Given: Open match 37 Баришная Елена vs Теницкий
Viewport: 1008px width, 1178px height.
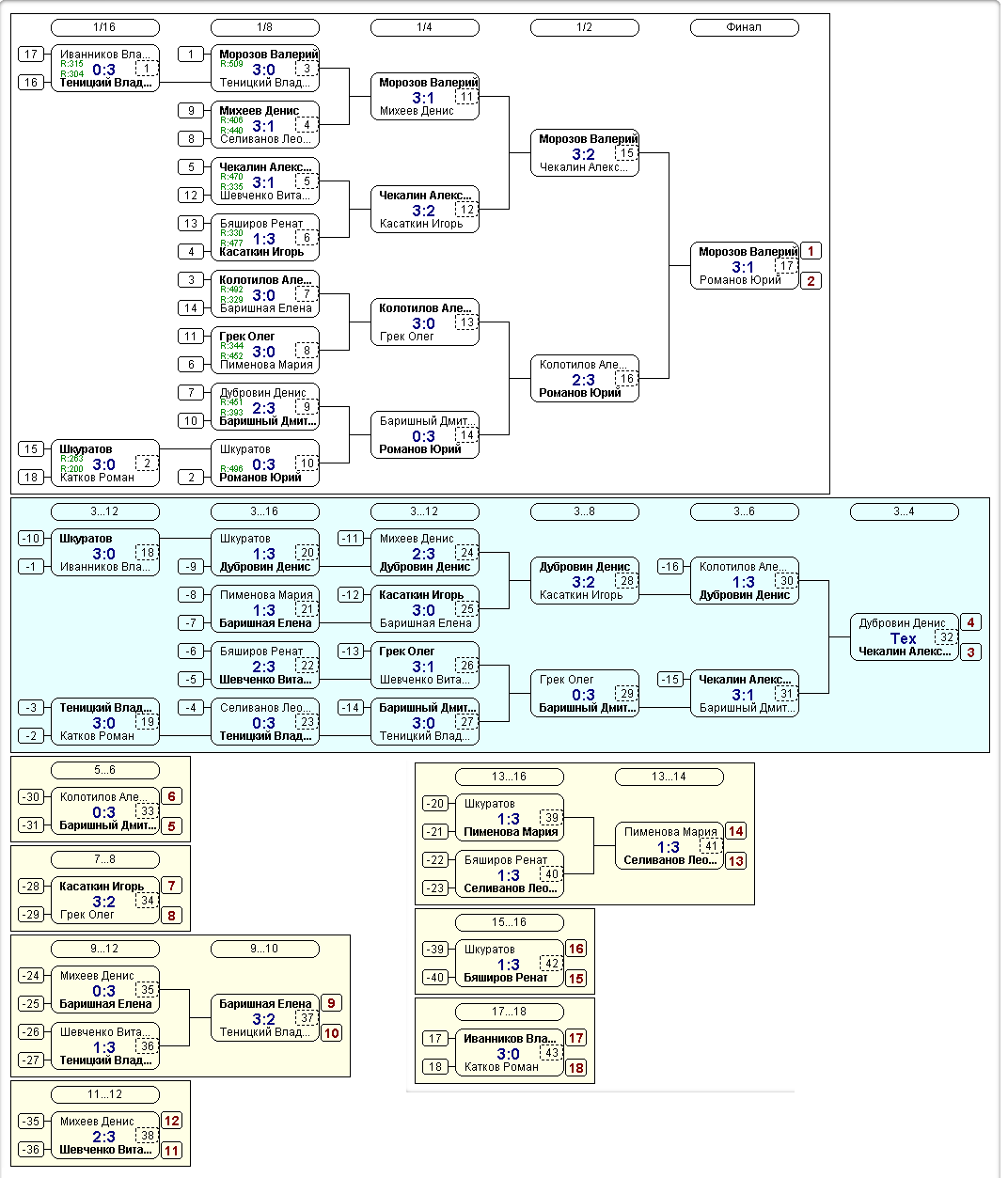Looking at the screenshot, I should point(264,1018).
